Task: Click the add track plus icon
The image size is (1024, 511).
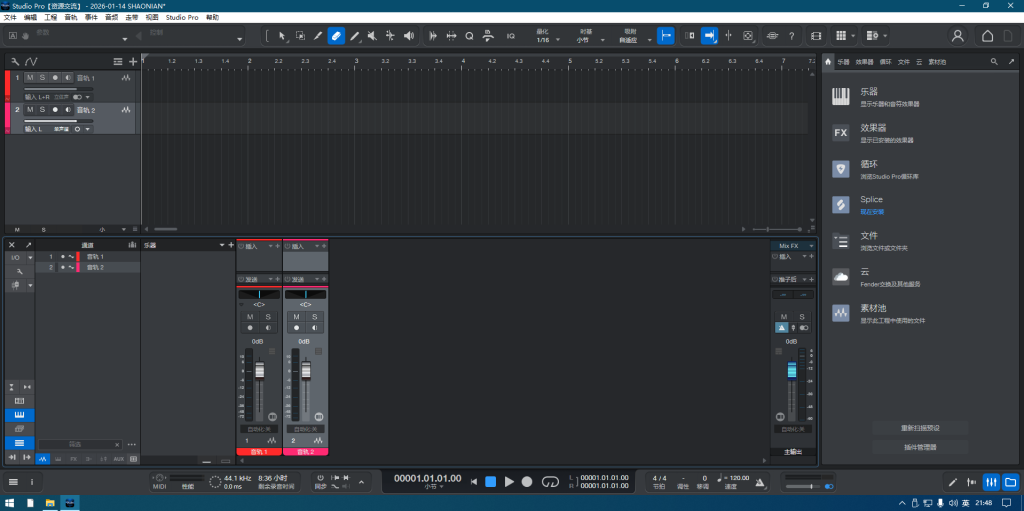Action: click(133, 62)
